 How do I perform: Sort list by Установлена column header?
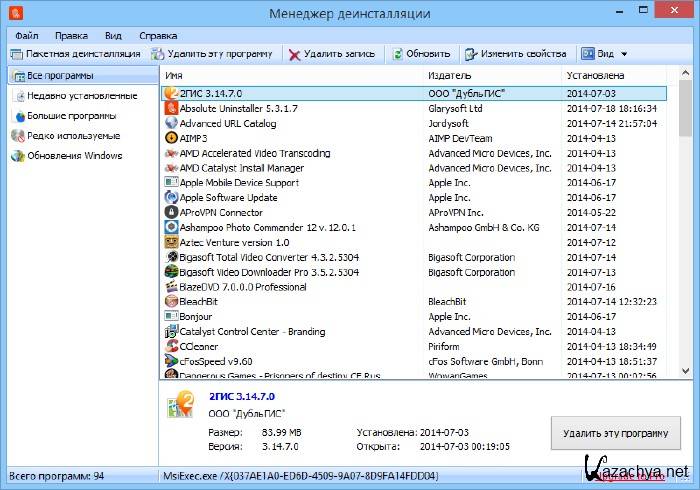coord(596,76)
